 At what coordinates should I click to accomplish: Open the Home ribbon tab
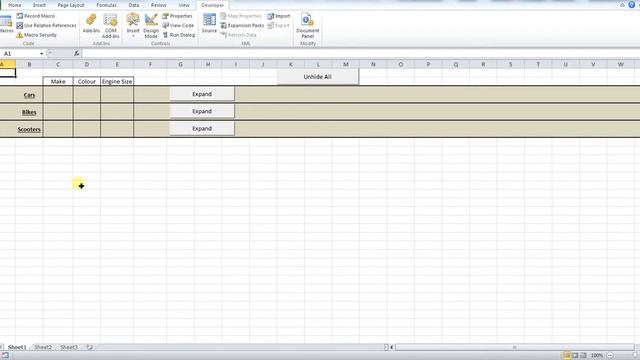(x=14, y=5)
